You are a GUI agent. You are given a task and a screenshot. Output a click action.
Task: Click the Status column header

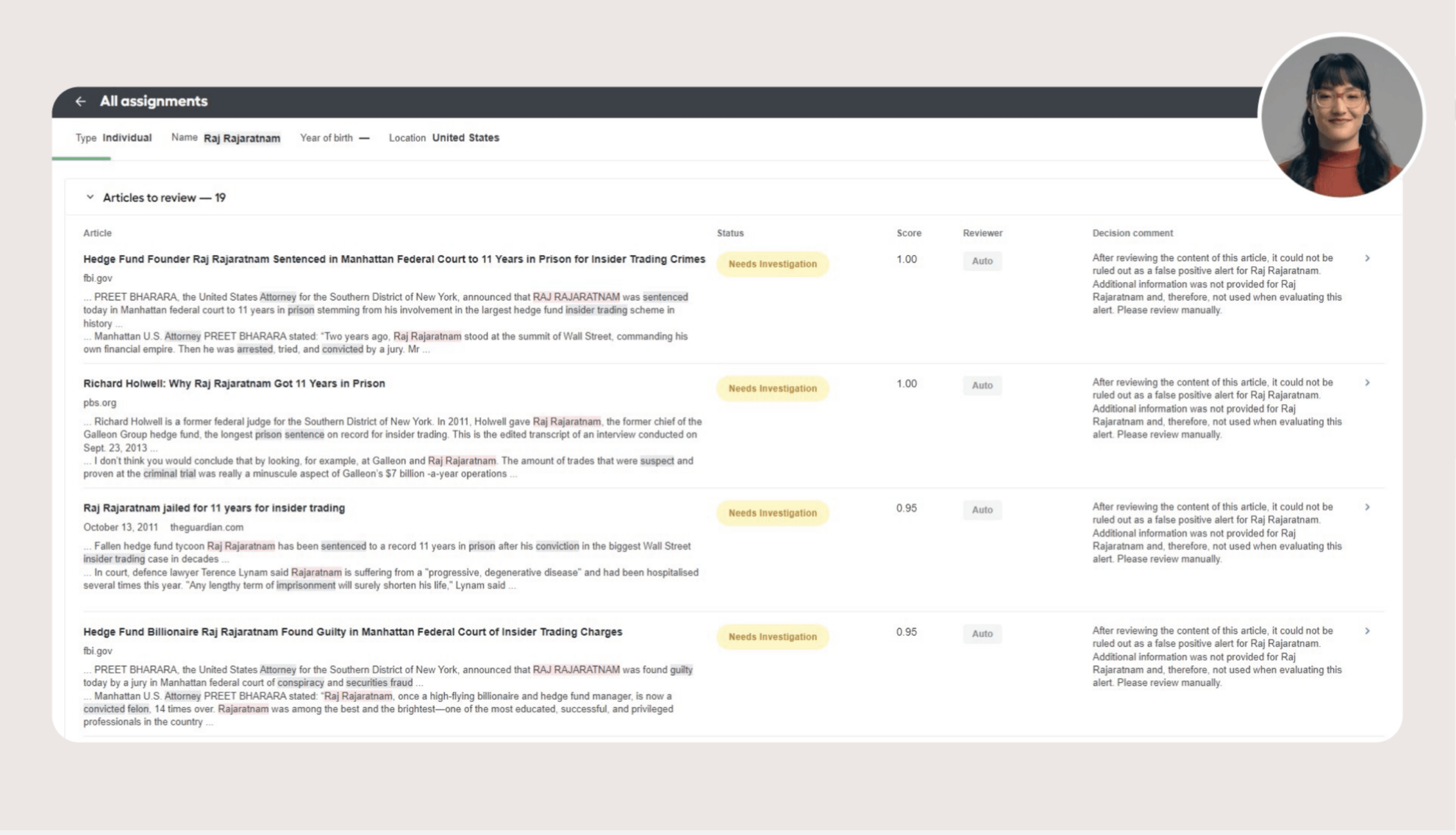[730, 233]
